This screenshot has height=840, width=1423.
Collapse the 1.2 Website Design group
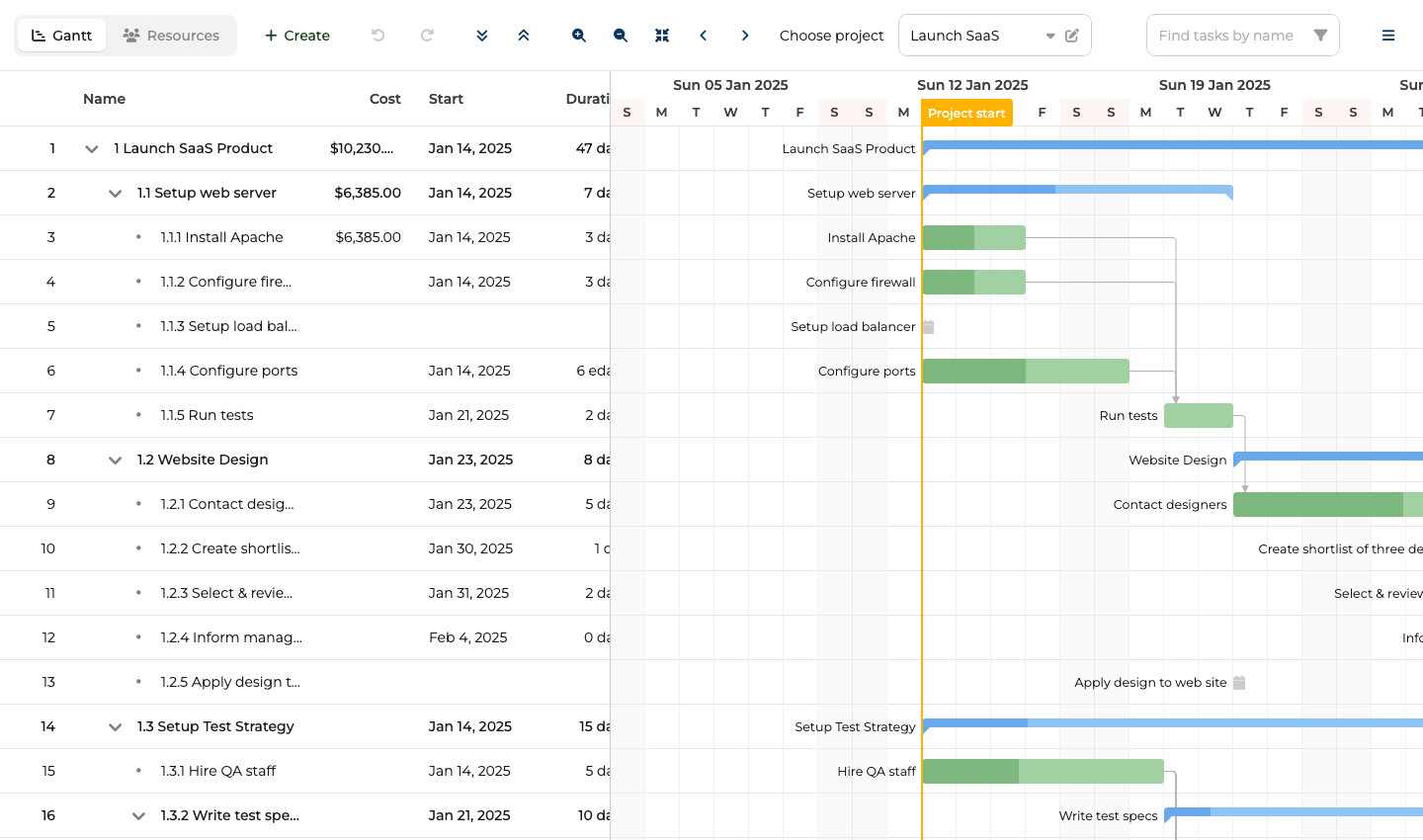point(116,461)
